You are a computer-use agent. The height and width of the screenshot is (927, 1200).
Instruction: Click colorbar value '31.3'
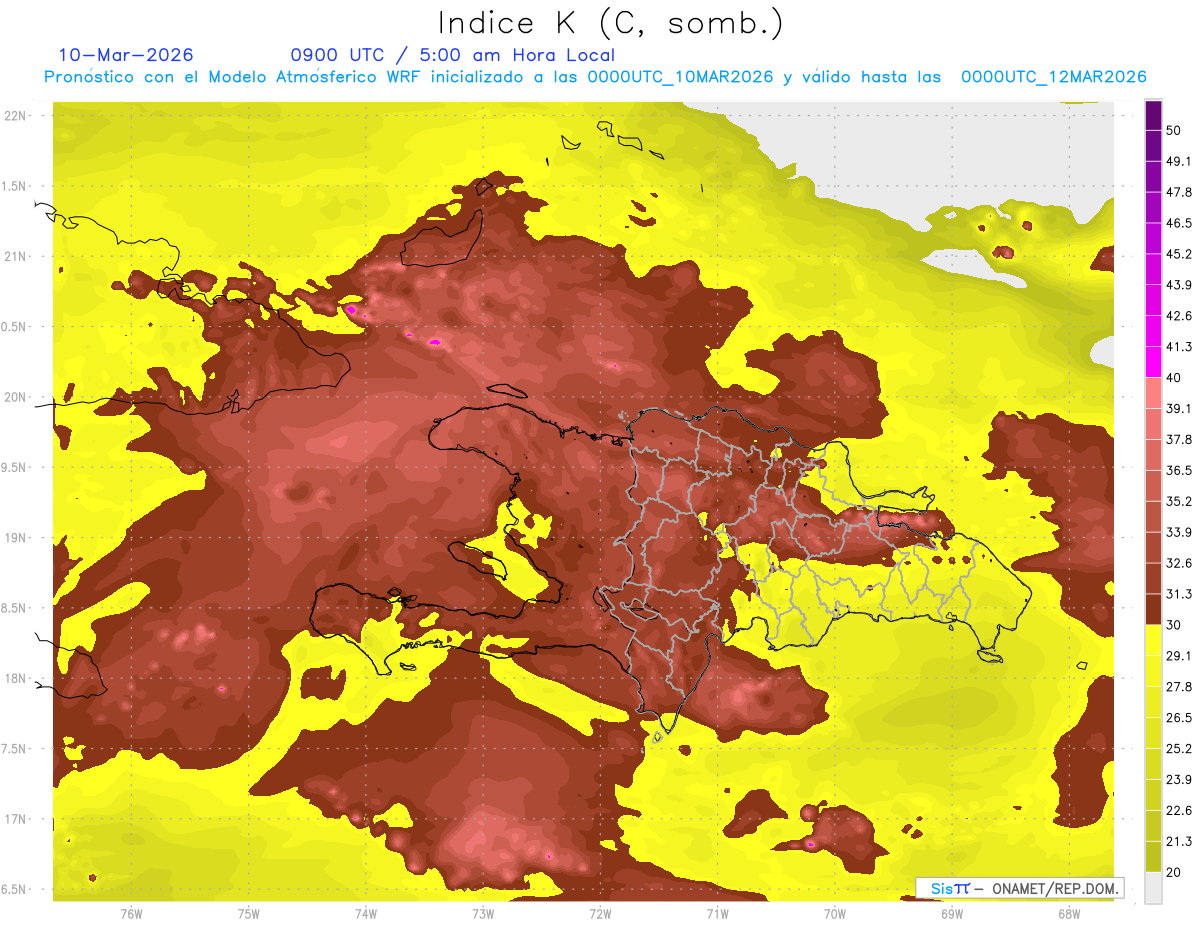pos(1180,594)
